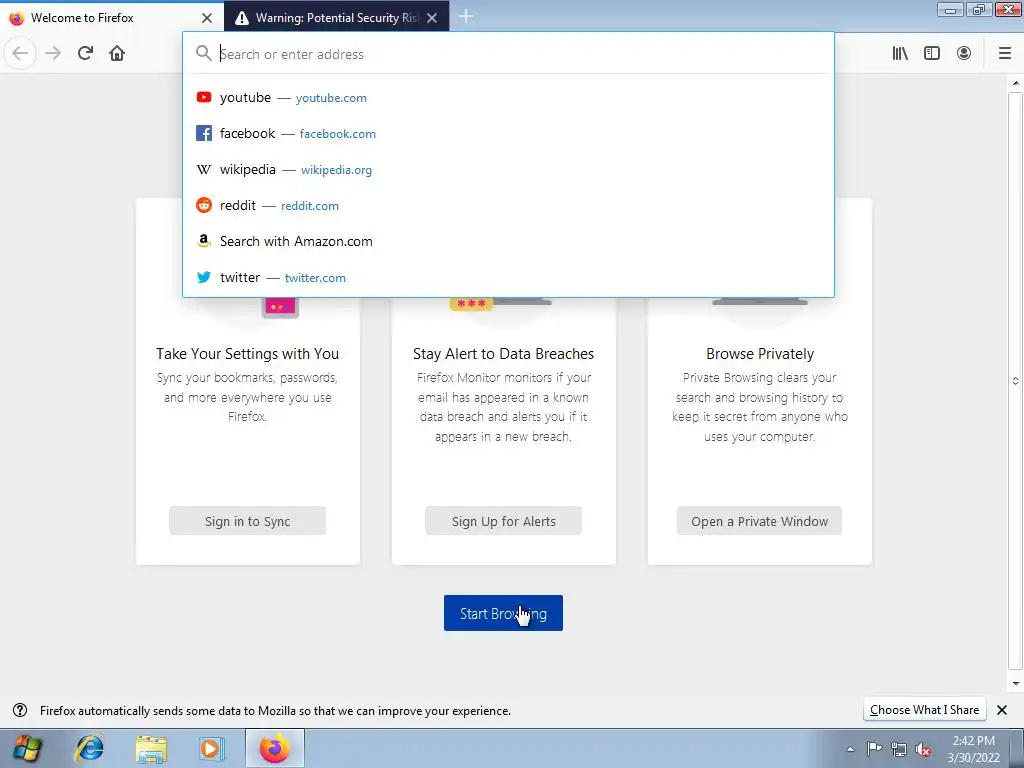Image resolution: width=1024 pixels, height=768 pixels.
Task: Click the Start Browsing button
Action: [x=504, y=613]
